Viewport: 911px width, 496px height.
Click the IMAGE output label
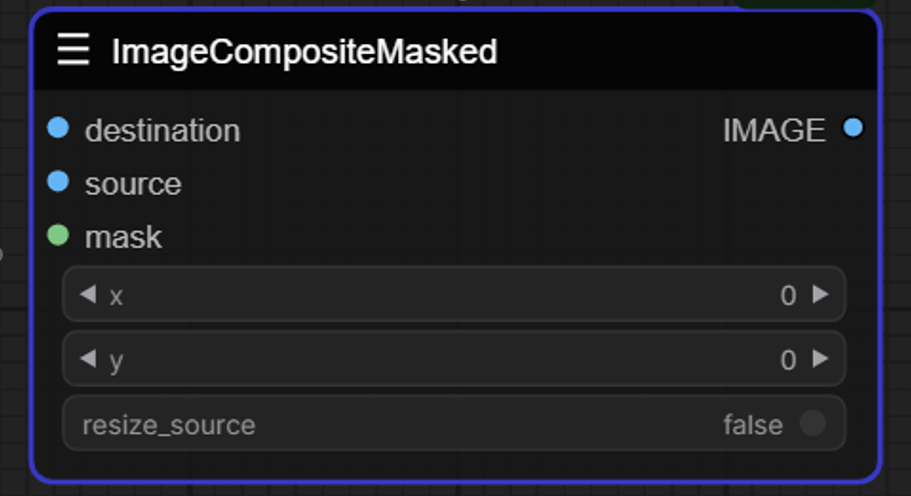(774, 130)
